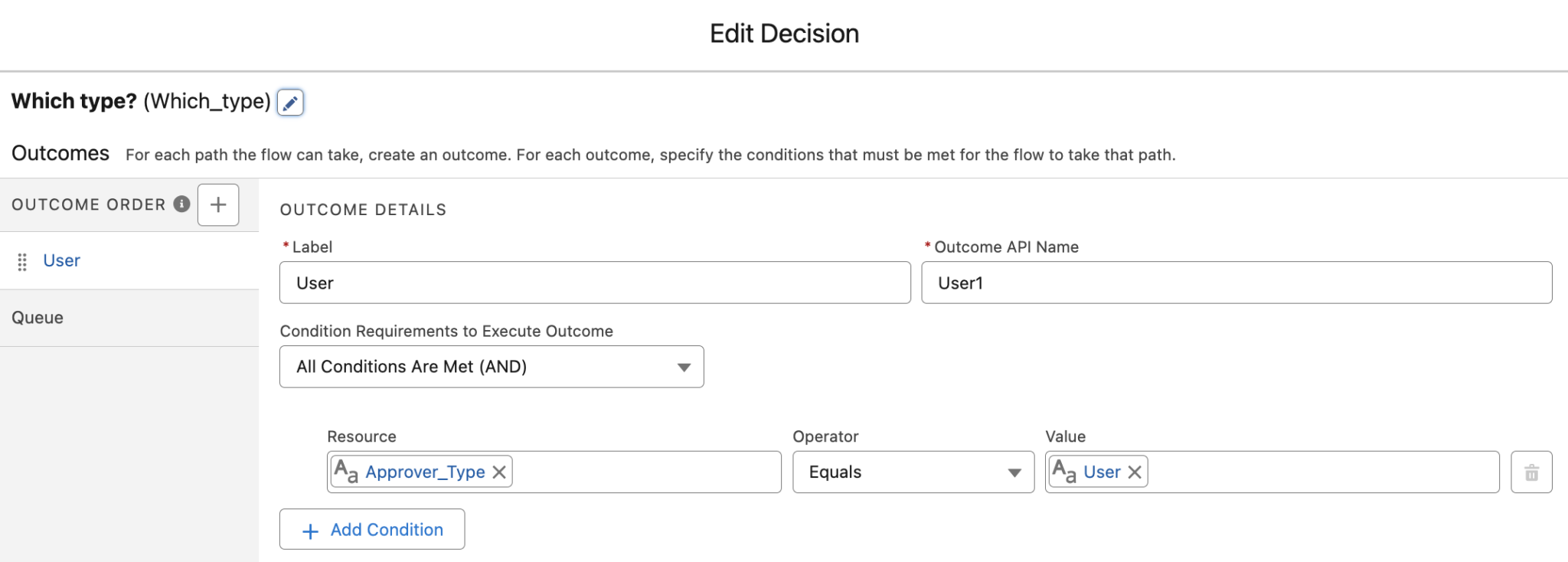Image resolution: width=1568 pixels, height=562 pixels.
Task: Click the text icon of the Approver_Type pill
Action: [x=346, y=472]
